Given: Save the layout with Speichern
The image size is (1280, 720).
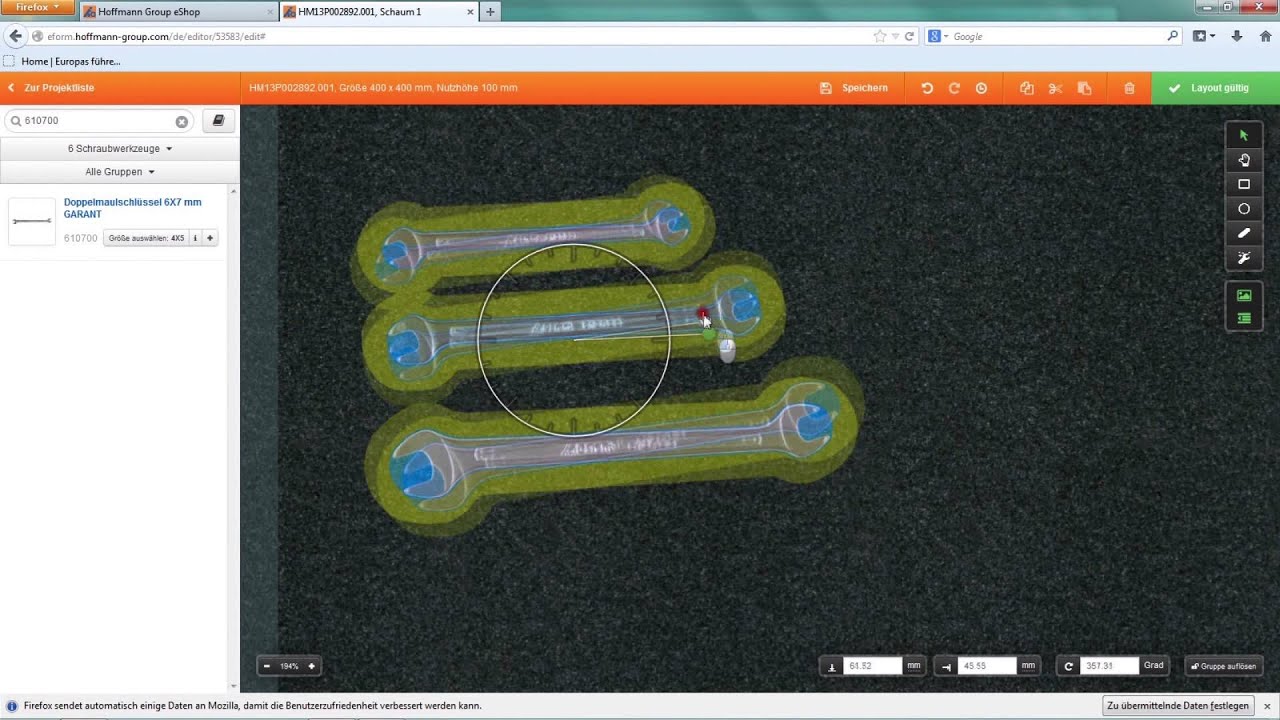Looking at the screenshot, I should click(854, 88).
